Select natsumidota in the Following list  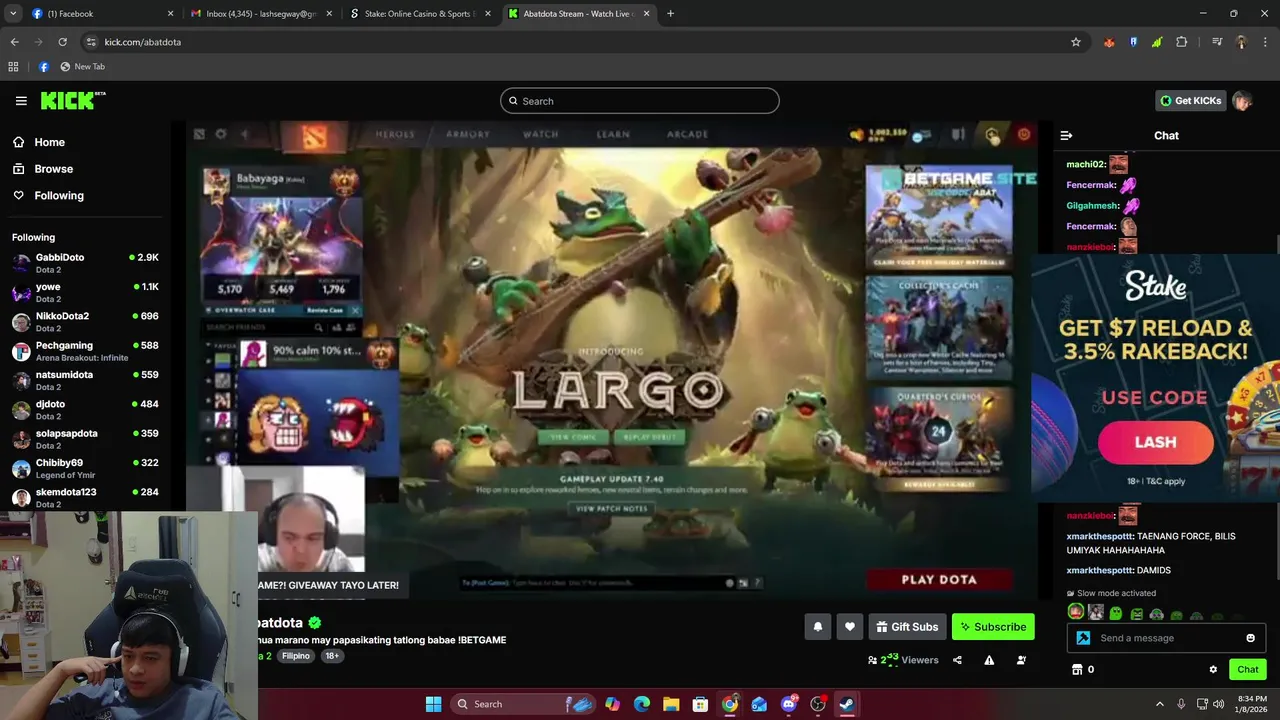pos(85,380)
